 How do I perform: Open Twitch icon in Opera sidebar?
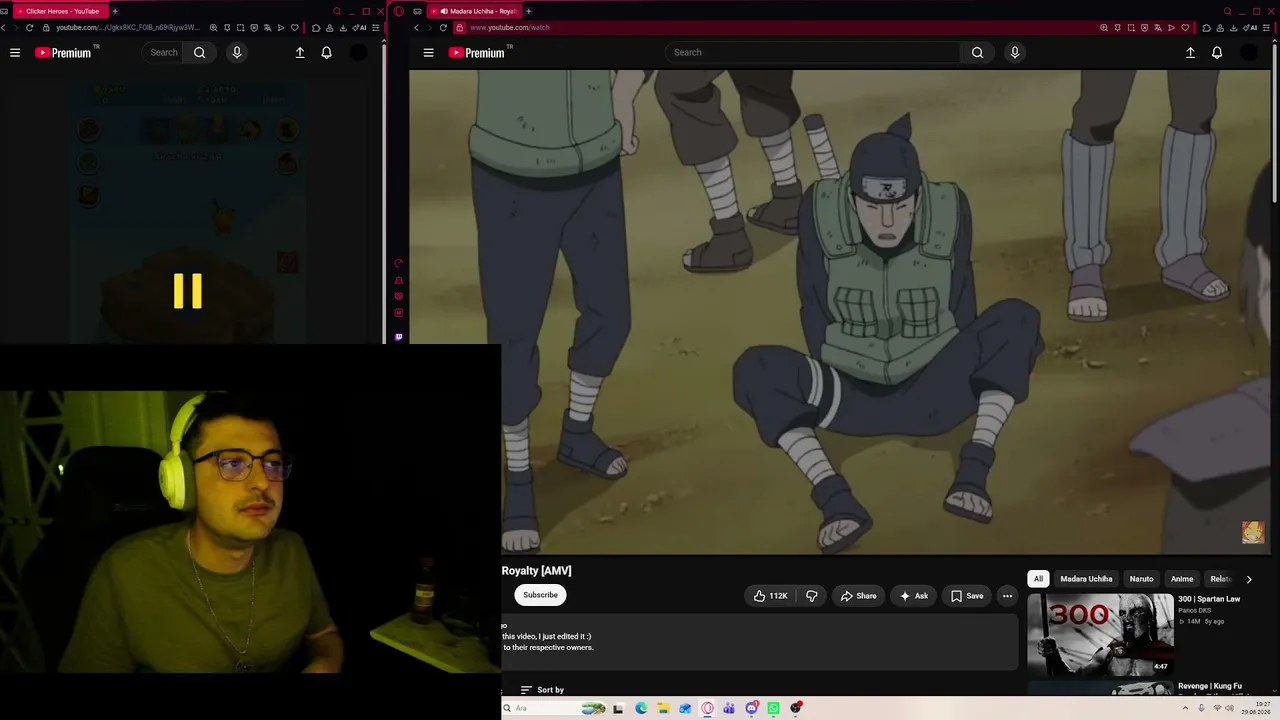point(398,337)
